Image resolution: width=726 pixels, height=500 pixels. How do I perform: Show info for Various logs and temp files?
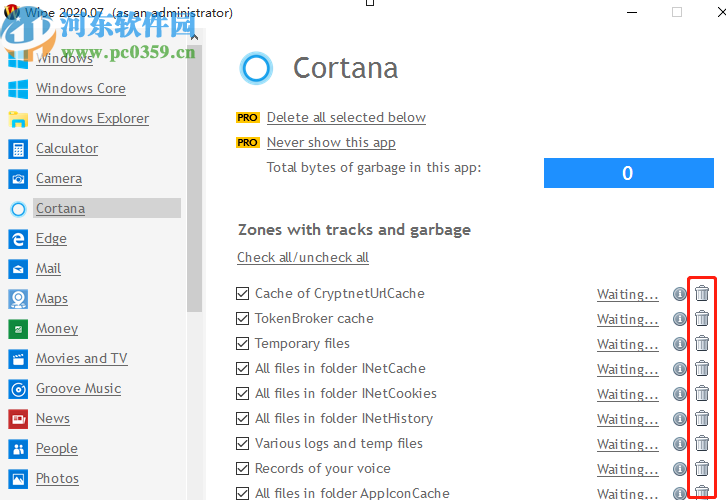pyautogui.click(x=679, y=444)
